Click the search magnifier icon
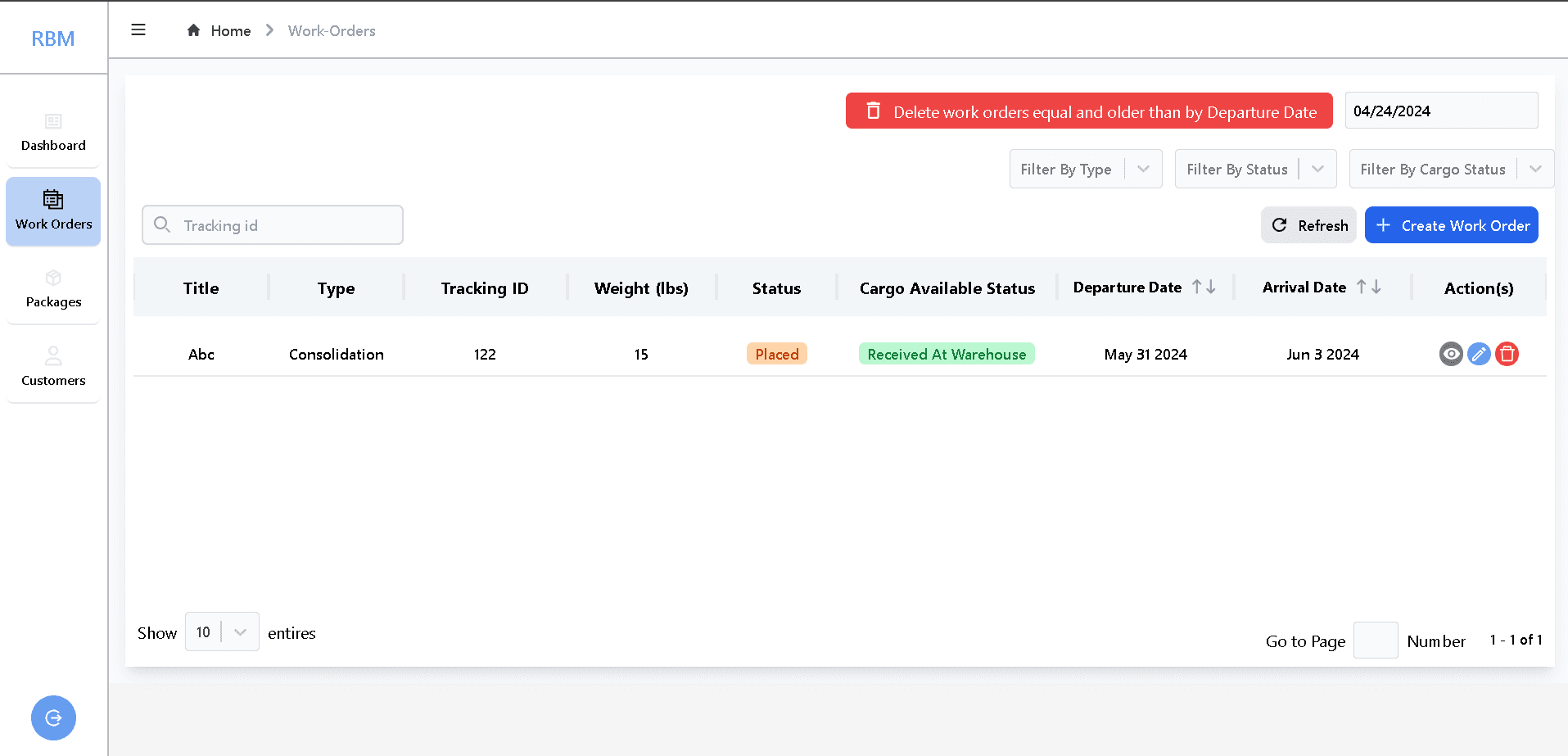Viewport: 1568px width, 756px height. pyautogui.click(x=162, y=224)
